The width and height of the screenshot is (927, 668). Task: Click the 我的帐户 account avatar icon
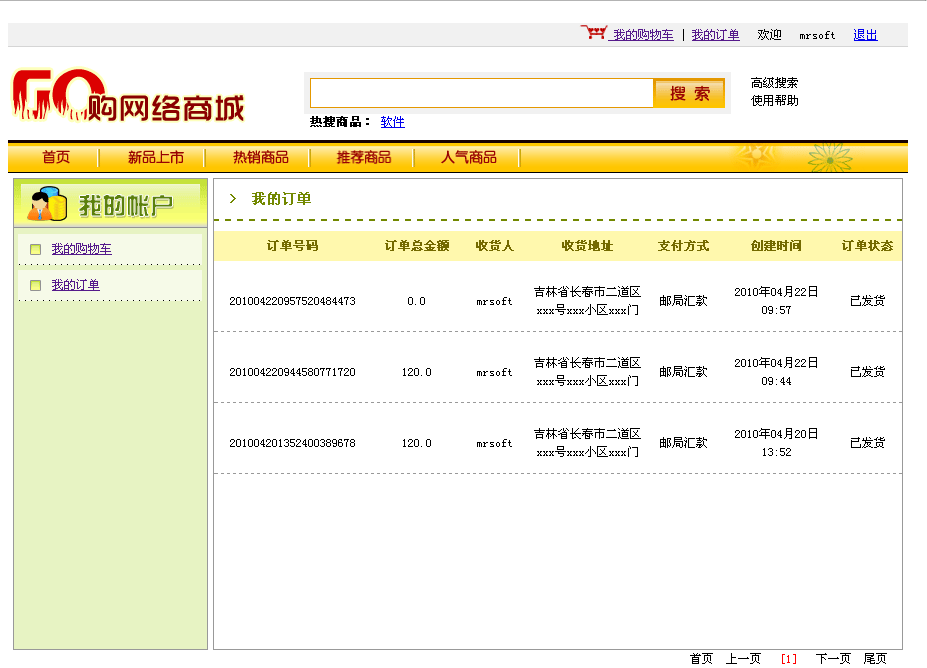coord(47,203)
